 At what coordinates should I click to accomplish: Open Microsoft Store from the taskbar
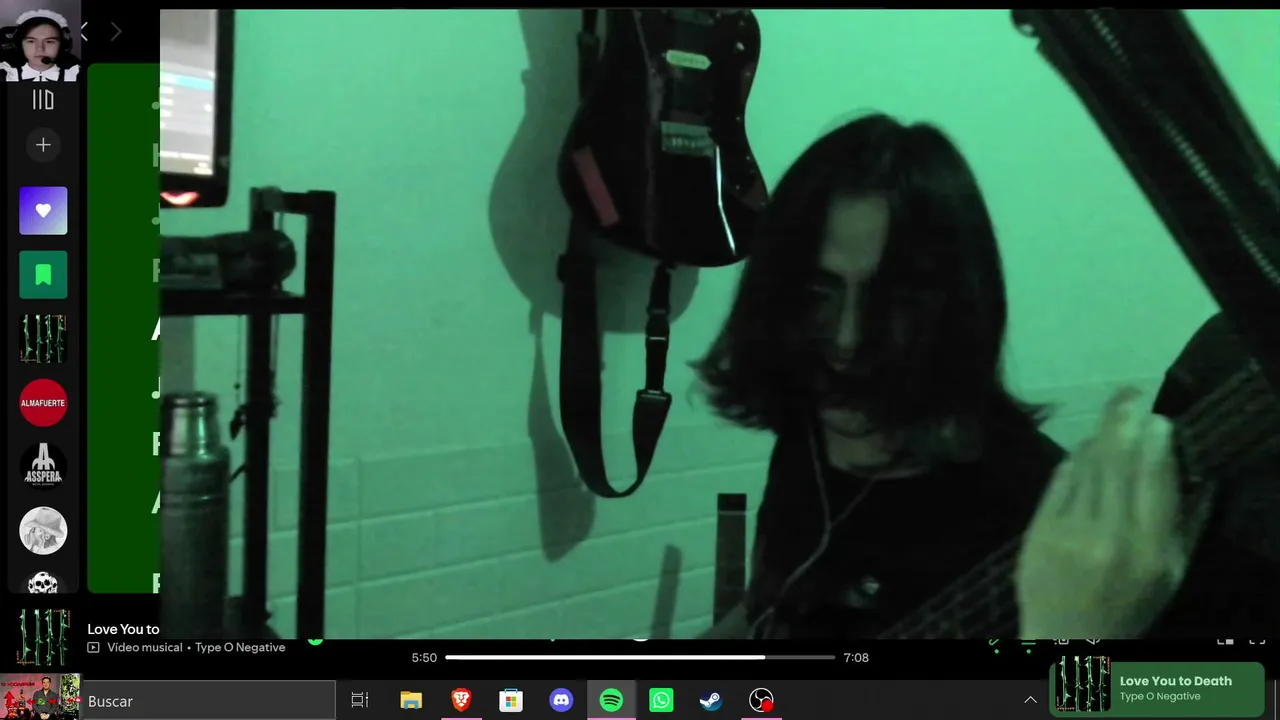coord(511,701)
